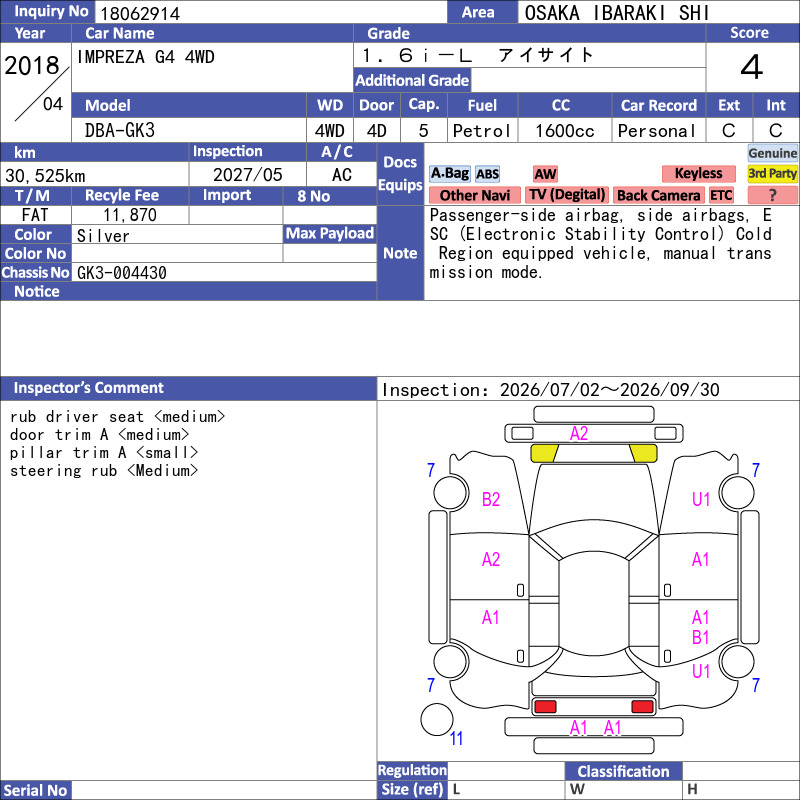This screenshot has width=800, height=800.
Task: Select the Back Camera badge
Action: [658, 195]
